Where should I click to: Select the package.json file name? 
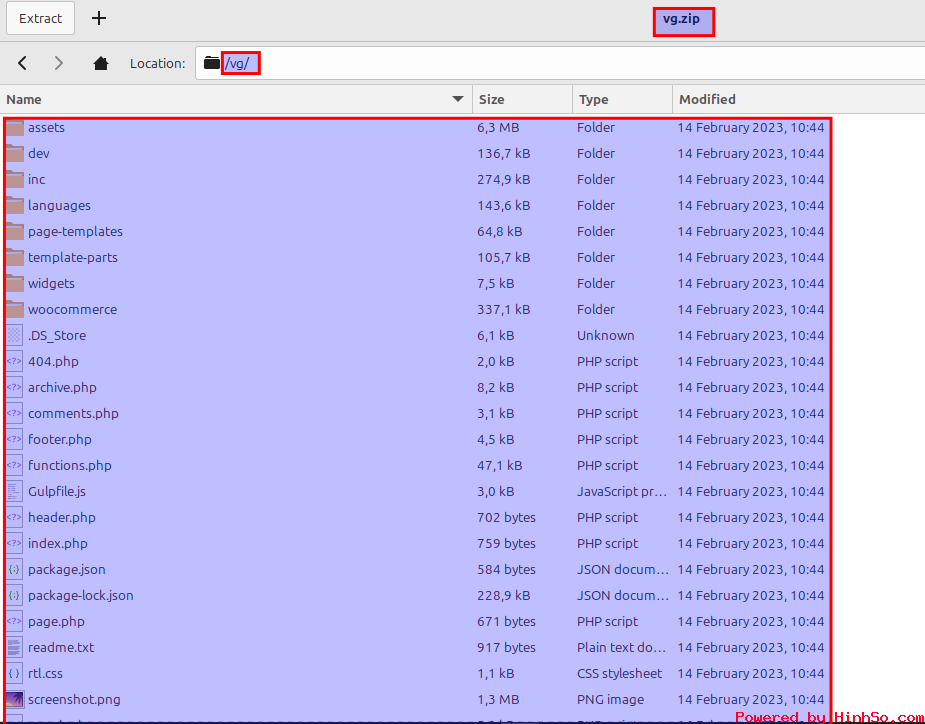point(67,569)
